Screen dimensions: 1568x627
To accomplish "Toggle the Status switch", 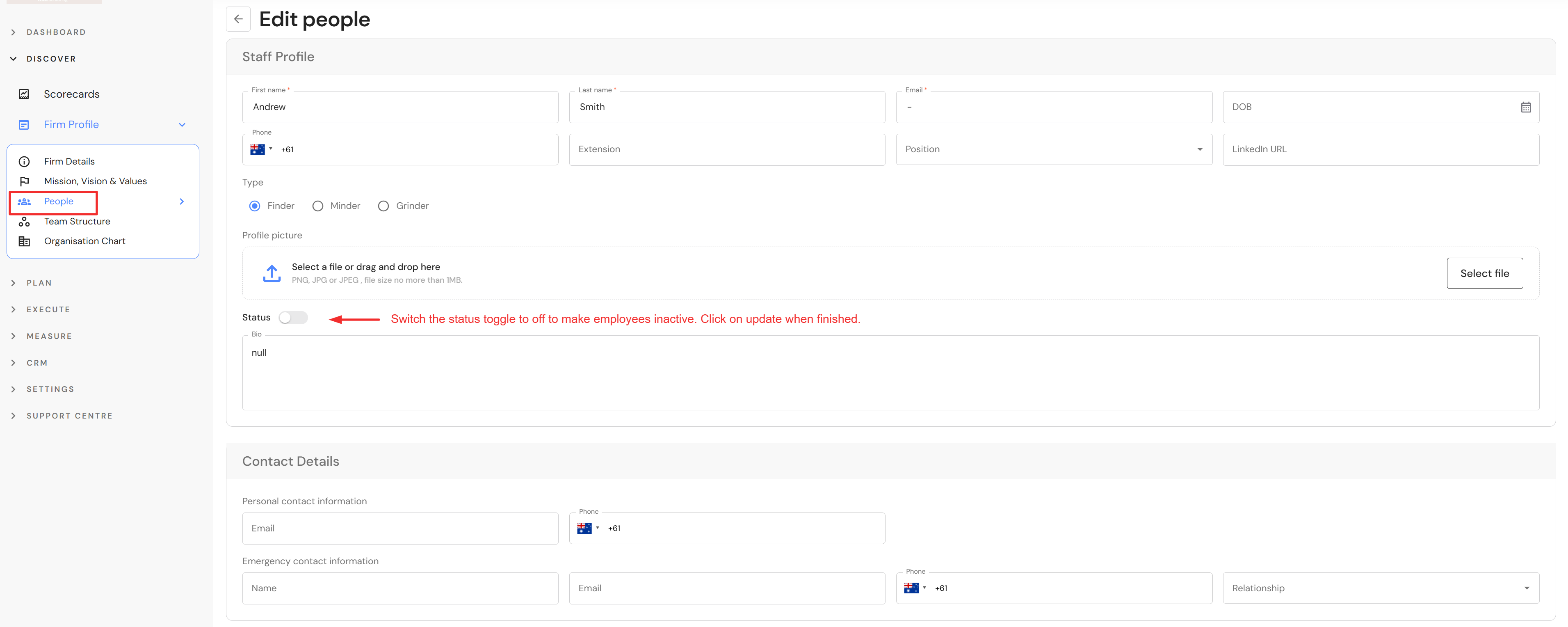I will click(293, 318).
